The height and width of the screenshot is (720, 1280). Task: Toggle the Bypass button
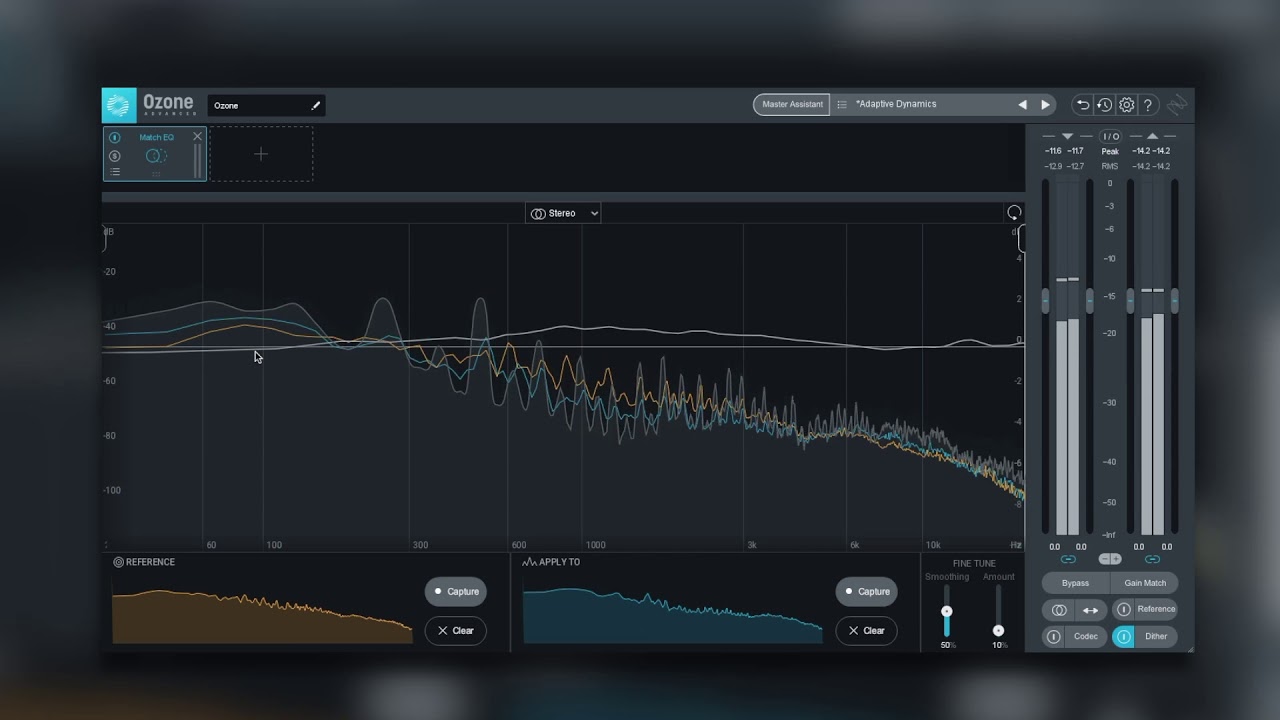pos(1075,583)
